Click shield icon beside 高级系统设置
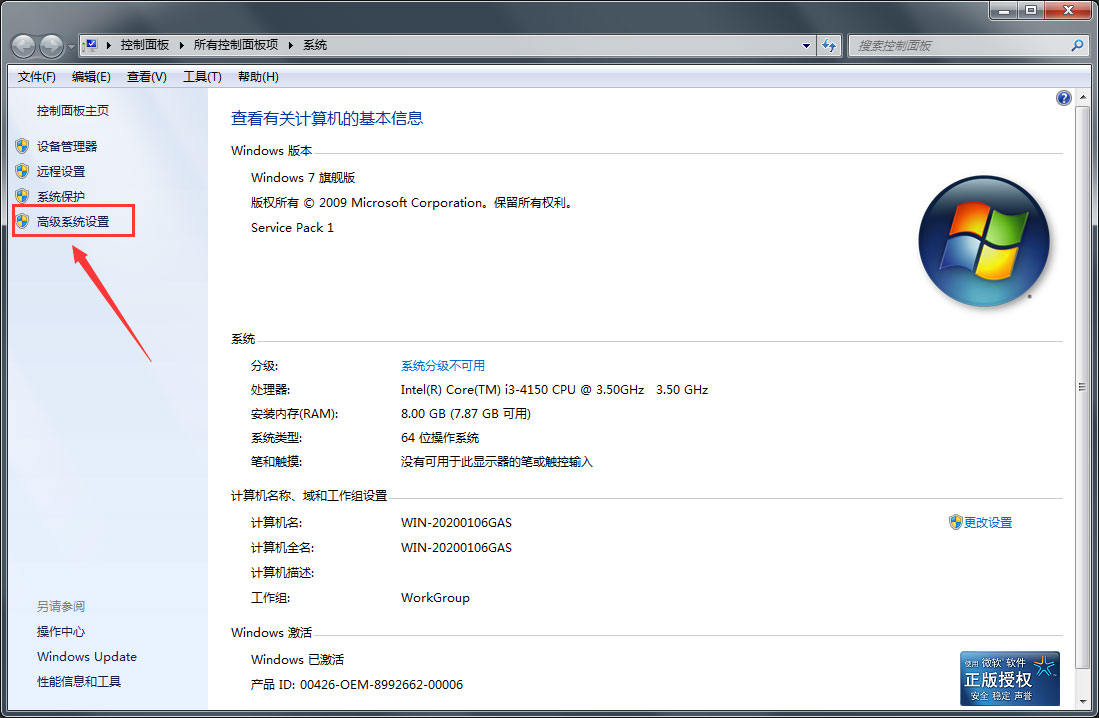The image size is (1099, 718). pos(22,221)
